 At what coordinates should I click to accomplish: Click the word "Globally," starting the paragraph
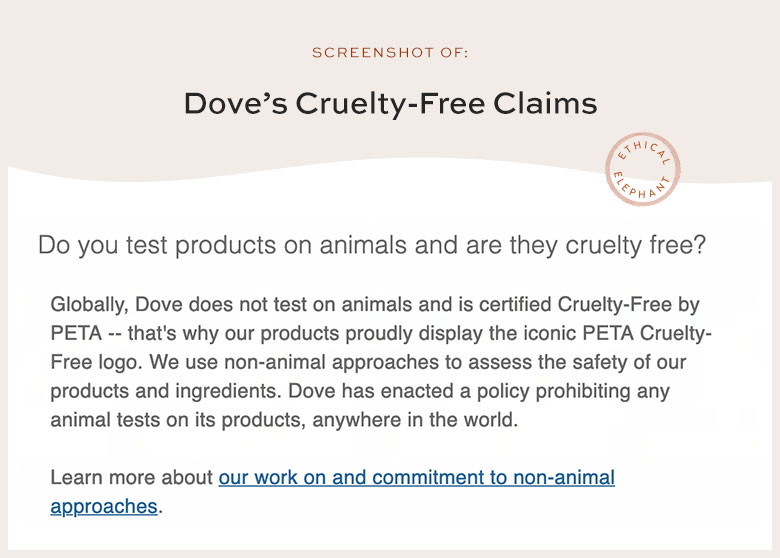pyautogui.click(x=90, y=305)
